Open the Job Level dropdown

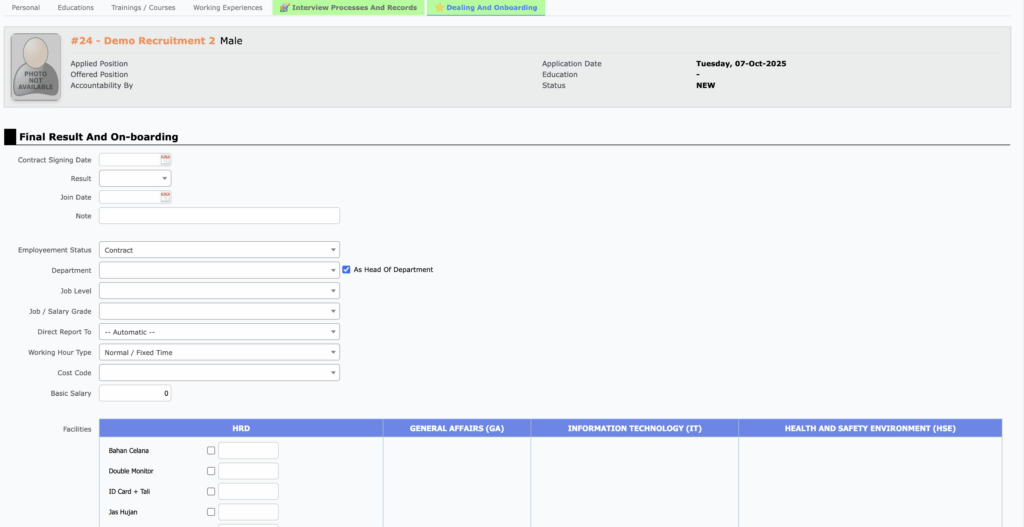tap(219, 291)
